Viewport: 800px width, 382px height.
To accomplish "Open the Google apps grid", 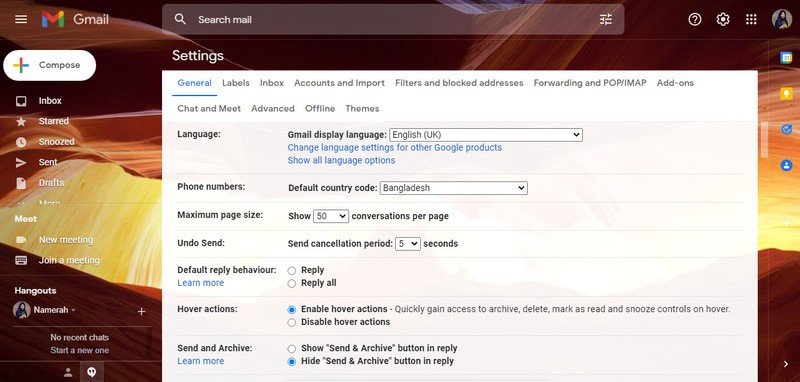I will click(751, 19).
